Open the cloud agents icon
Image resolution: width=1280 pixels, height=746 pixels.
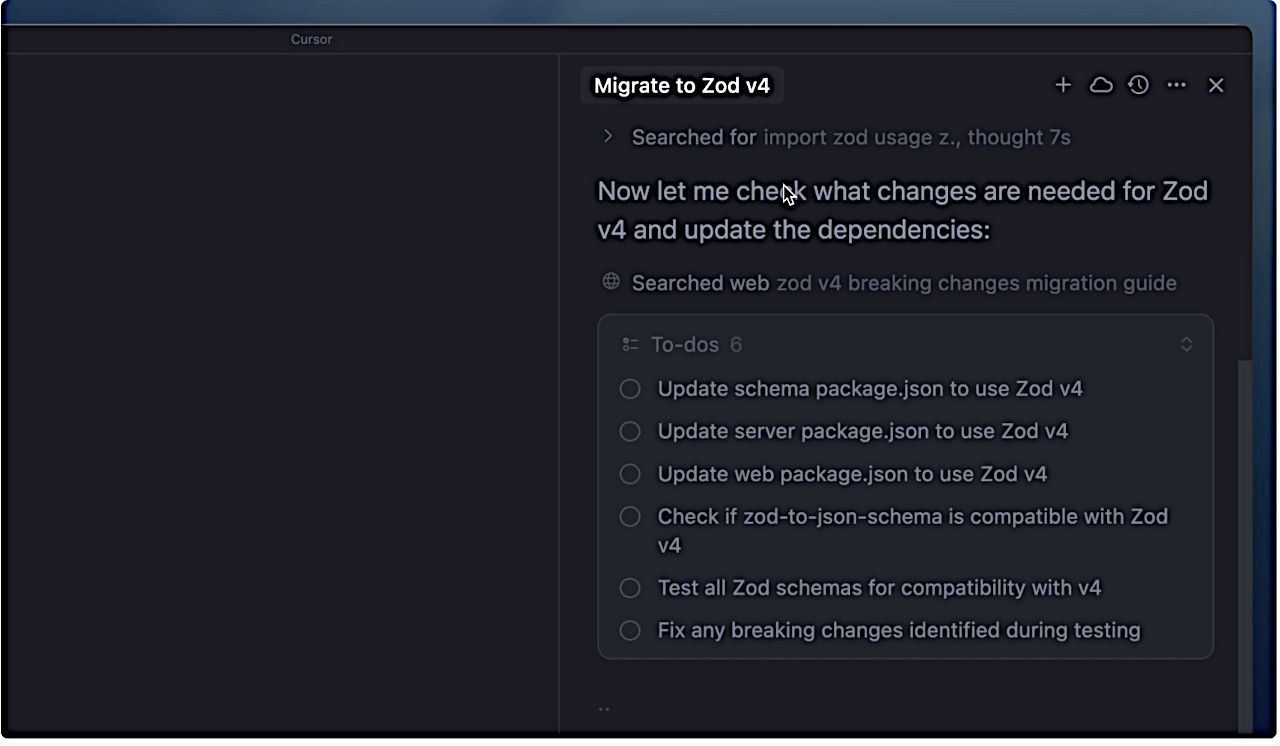[x=1101, y=86]
